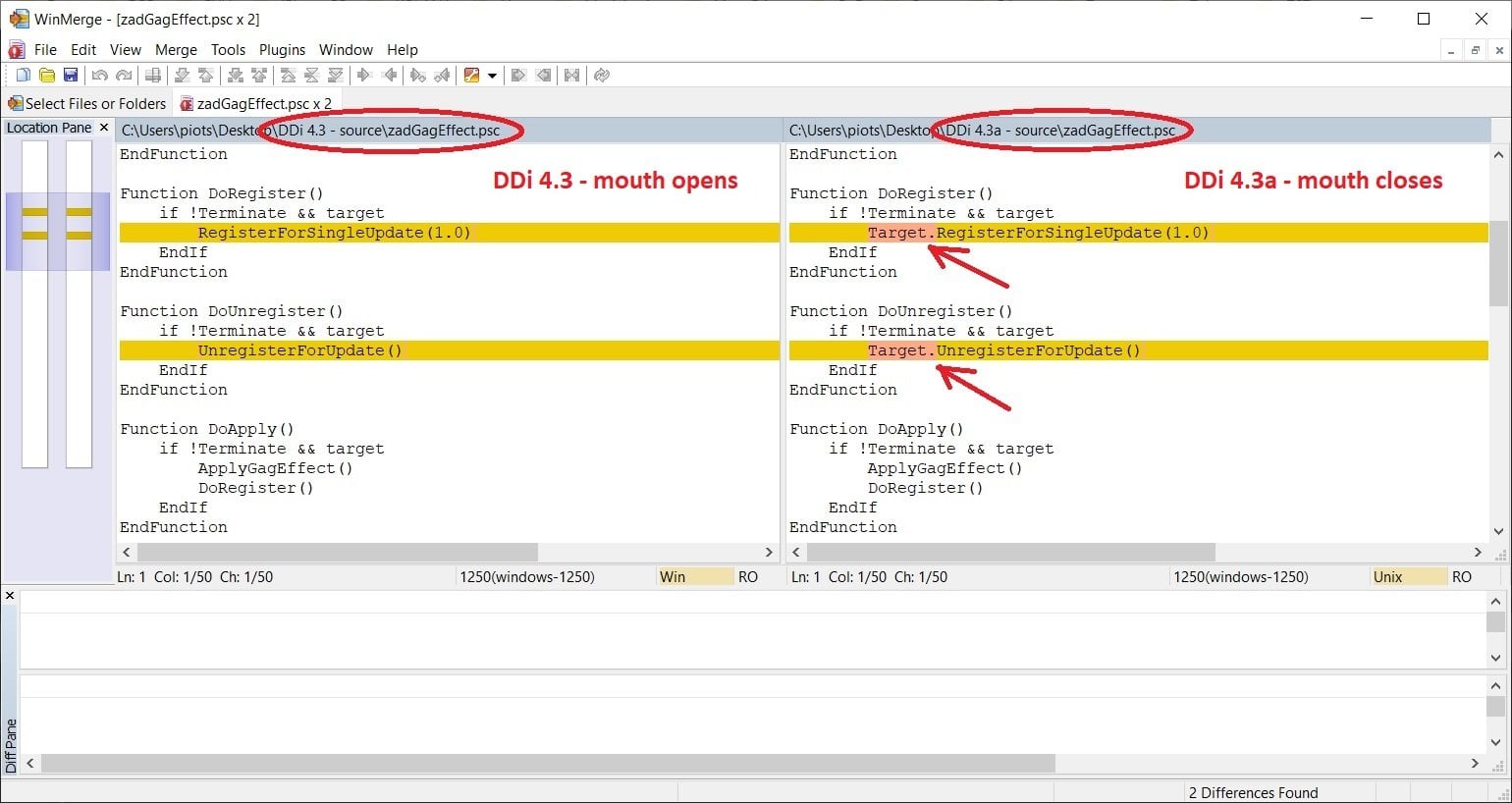Viewport: 1512px width, 803px height.
Task: Click Copy to Right and Advance icon
Action: pos(418,76)
